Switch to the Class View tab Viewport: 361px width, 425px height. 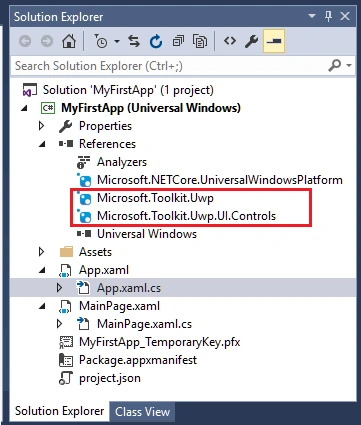[143, 412]
